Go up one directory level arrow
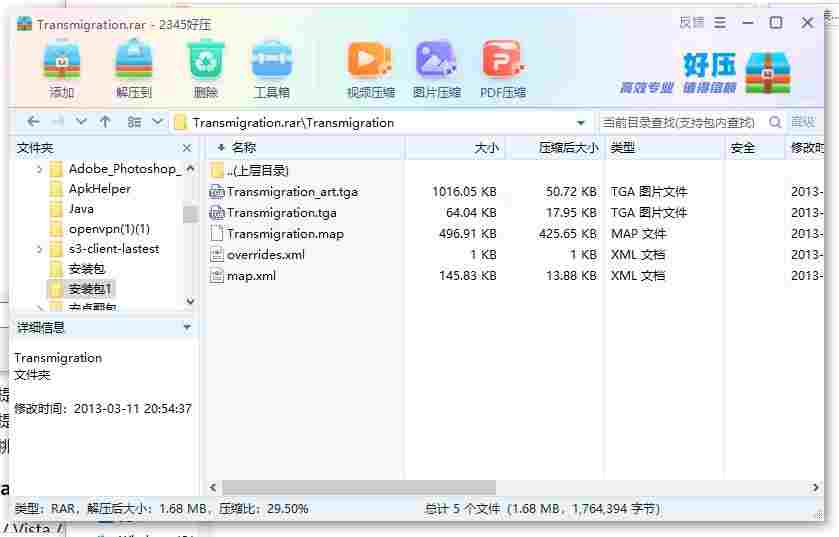 [x=105, y=122]
